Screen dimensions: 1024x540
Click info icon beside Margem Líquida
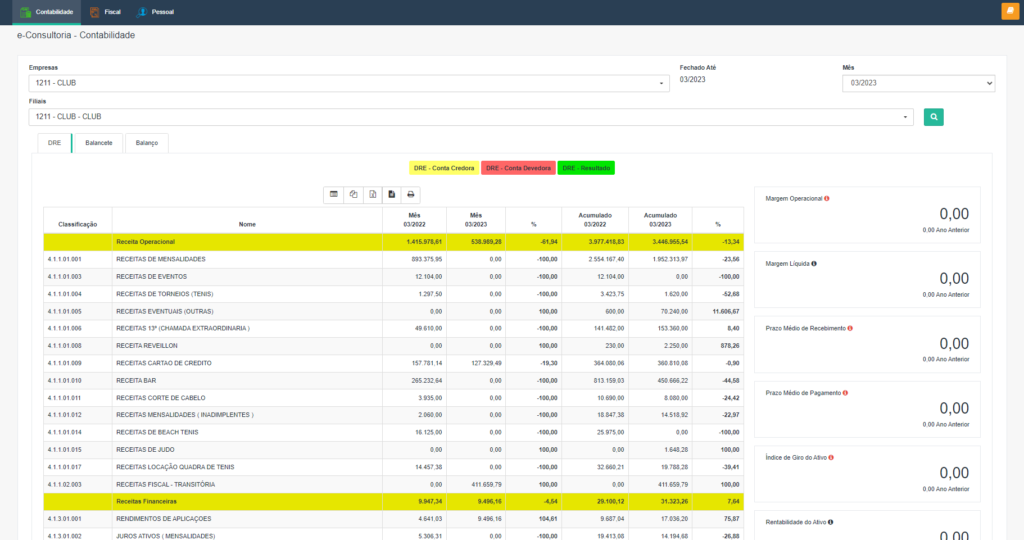click(x=814, y=264)
